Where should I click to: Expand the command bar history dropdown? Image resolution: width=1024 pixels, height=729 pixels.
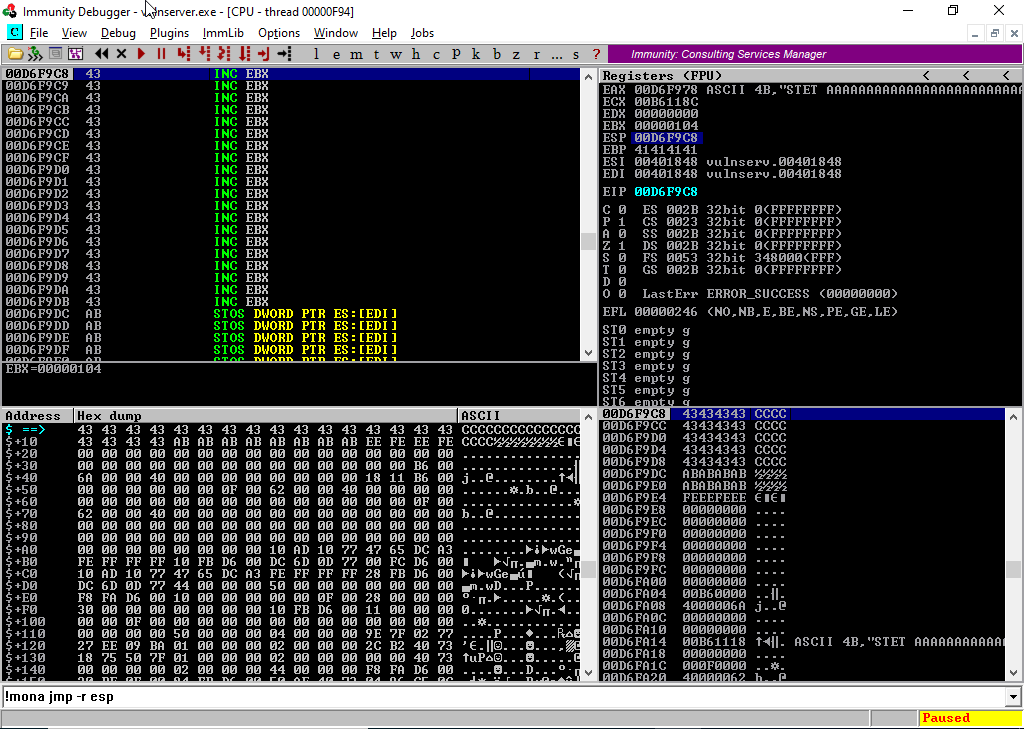point(1013,697)
